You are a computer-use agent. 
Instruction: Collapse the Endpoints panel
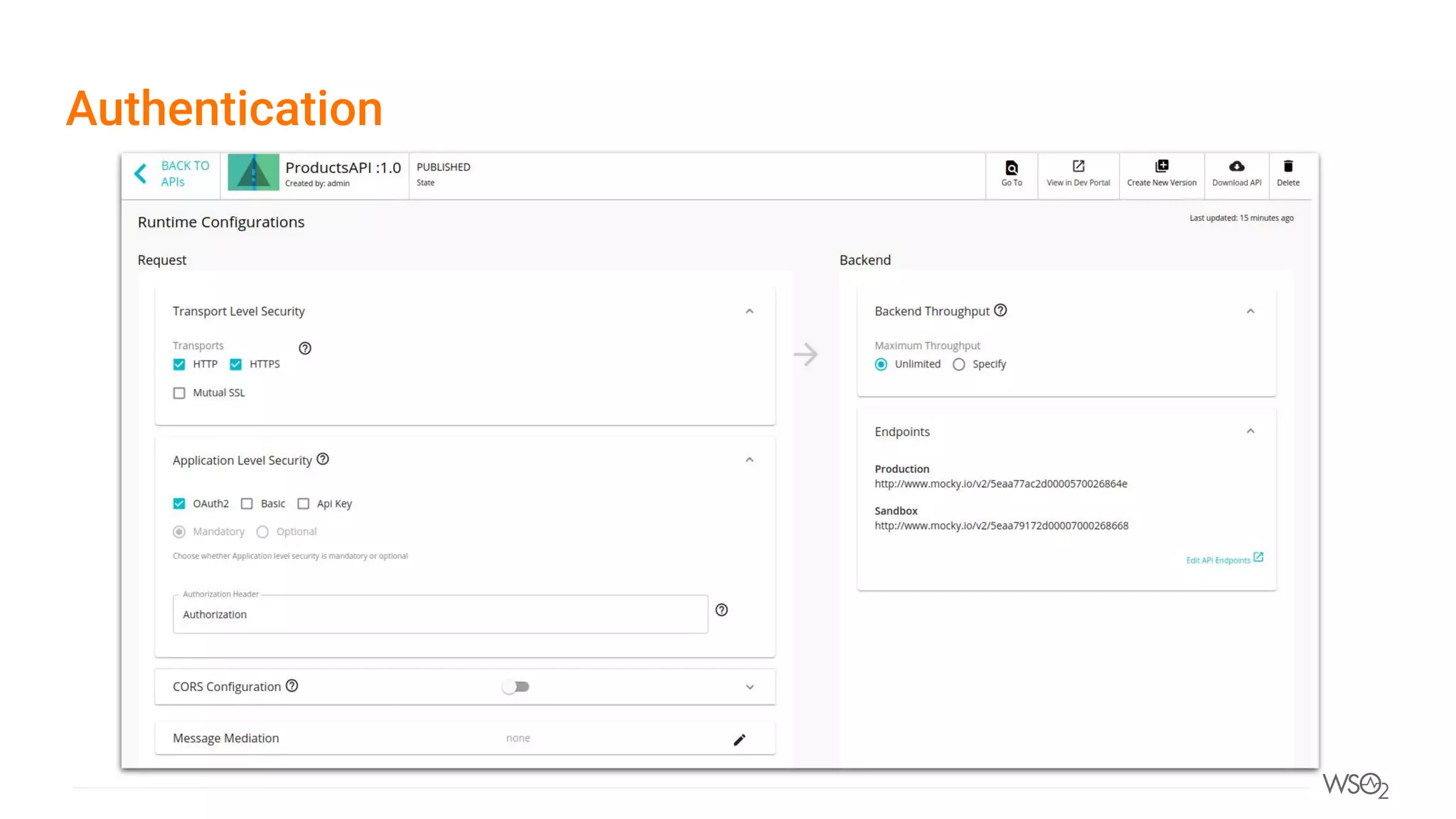coord(1251,432)
